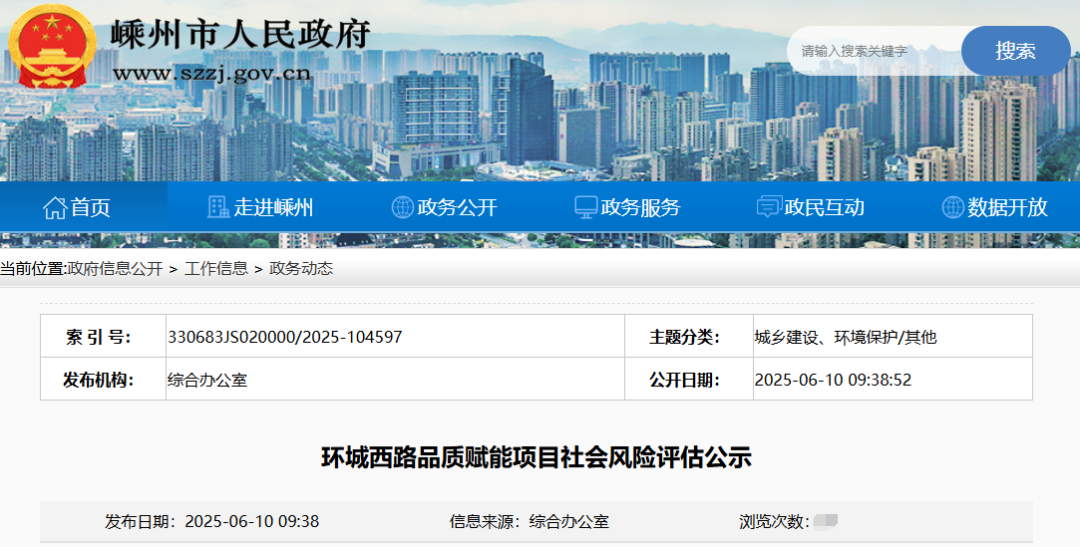Click the globe icon beside 数据开放
The width and height of the screenshot is (1080, 547).
tap(953, 207)
